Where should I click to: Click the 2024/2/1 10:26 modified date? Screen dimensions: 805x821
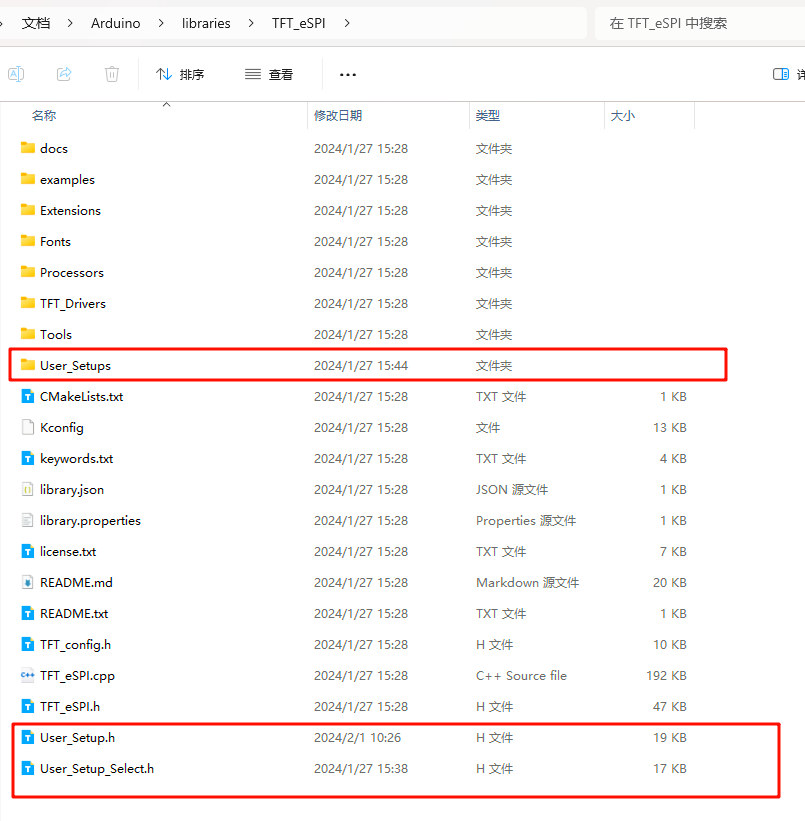click(357, 737)
